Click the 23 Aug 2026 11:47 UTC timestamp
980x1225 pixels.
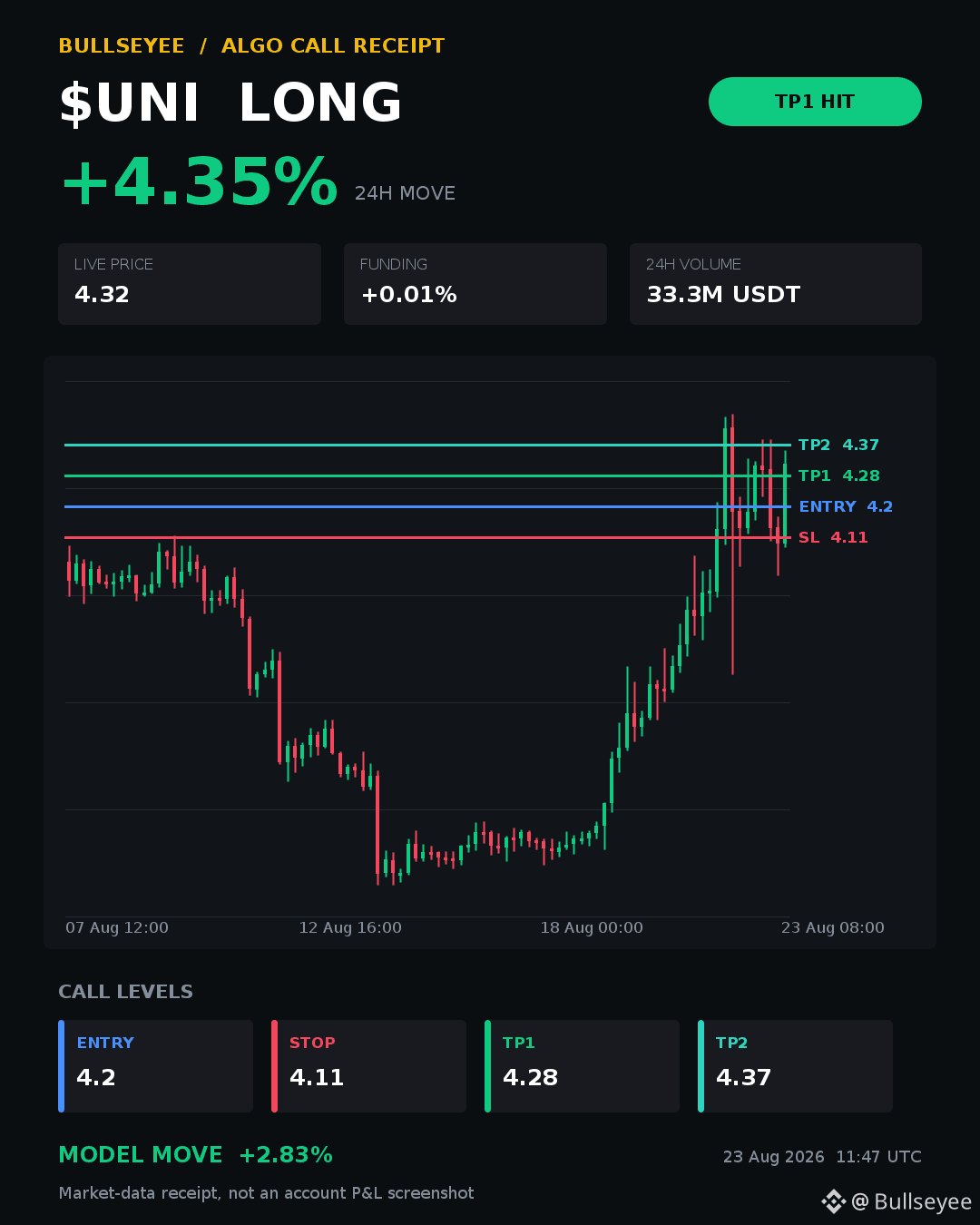coord(822,1157)
